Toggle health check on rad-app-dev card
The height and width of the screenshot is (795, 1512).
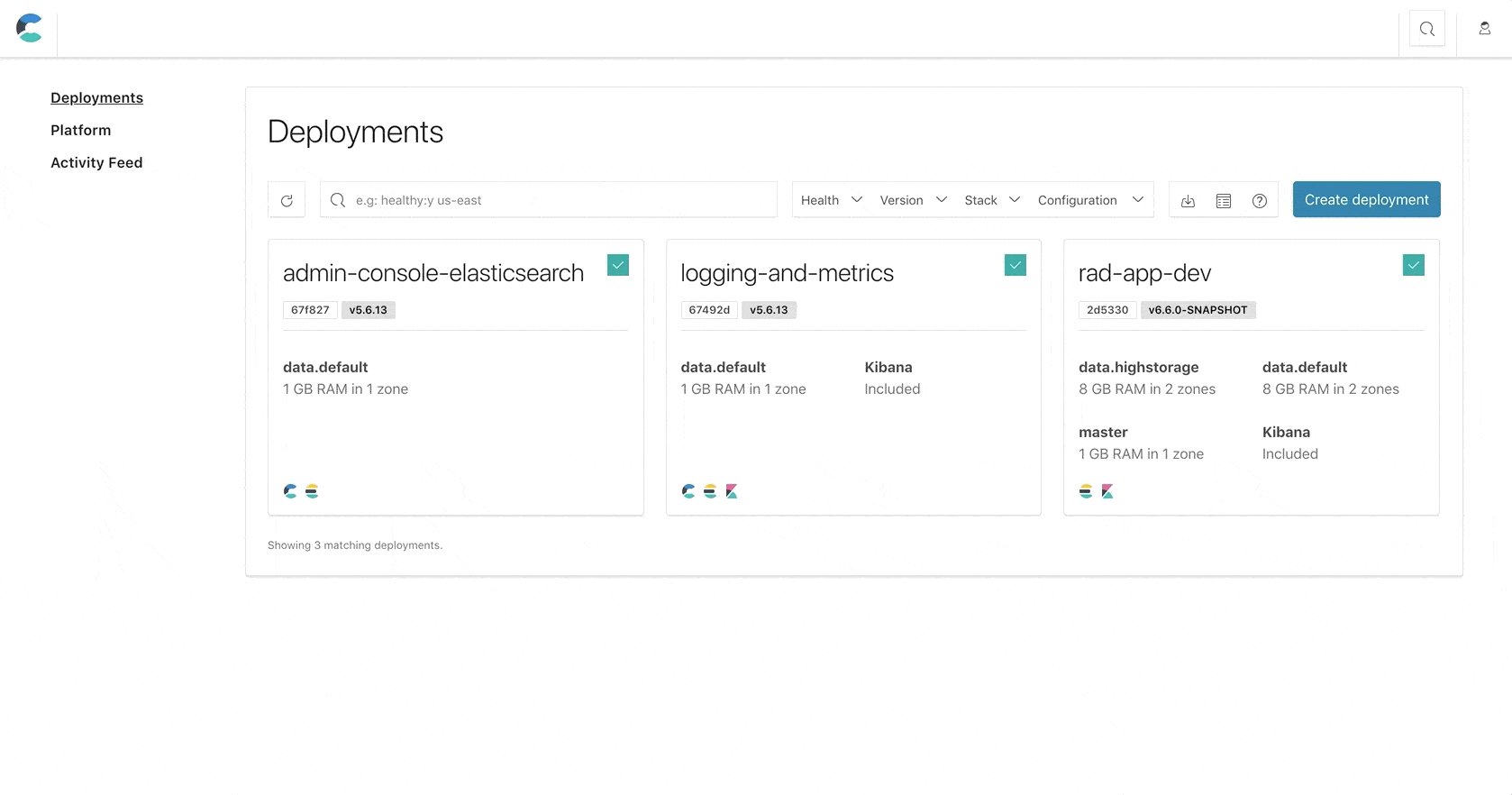point(1414,265)
